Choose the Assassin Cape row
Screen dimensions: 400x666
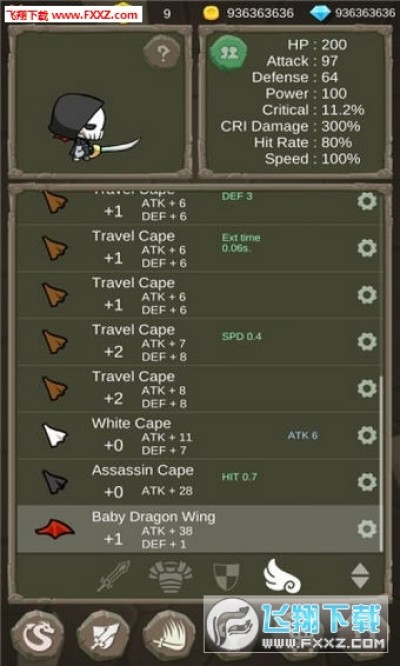click(x=199, y=482)
